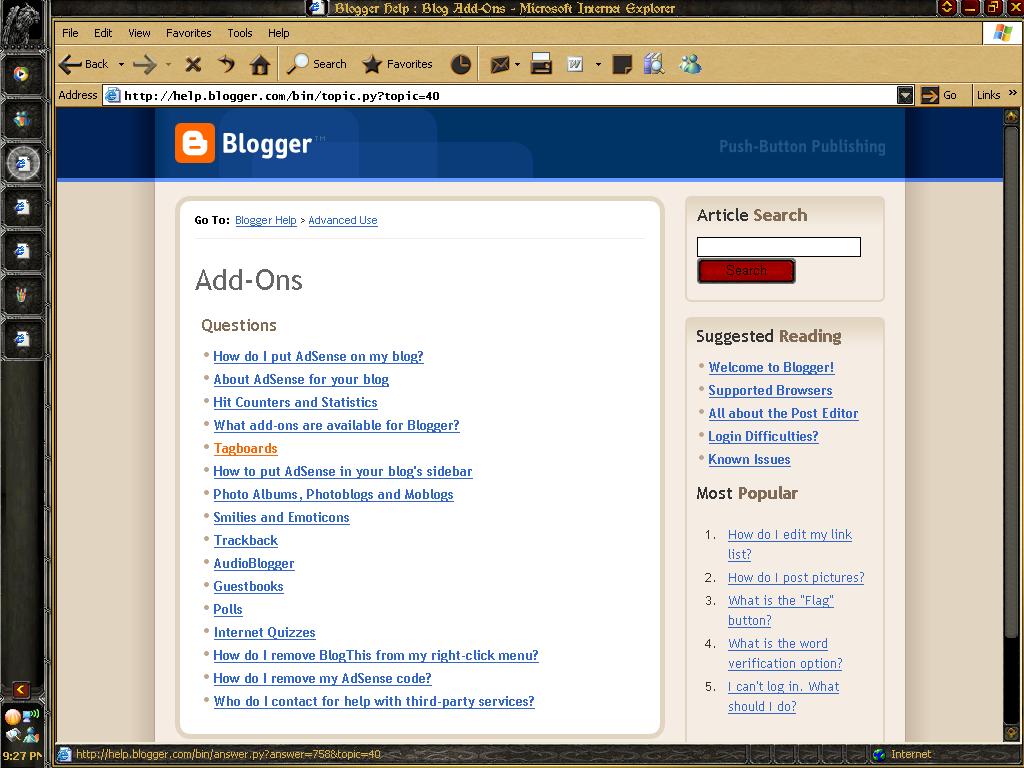
Task: Open the Favorites menu
Action: point(189,33)
